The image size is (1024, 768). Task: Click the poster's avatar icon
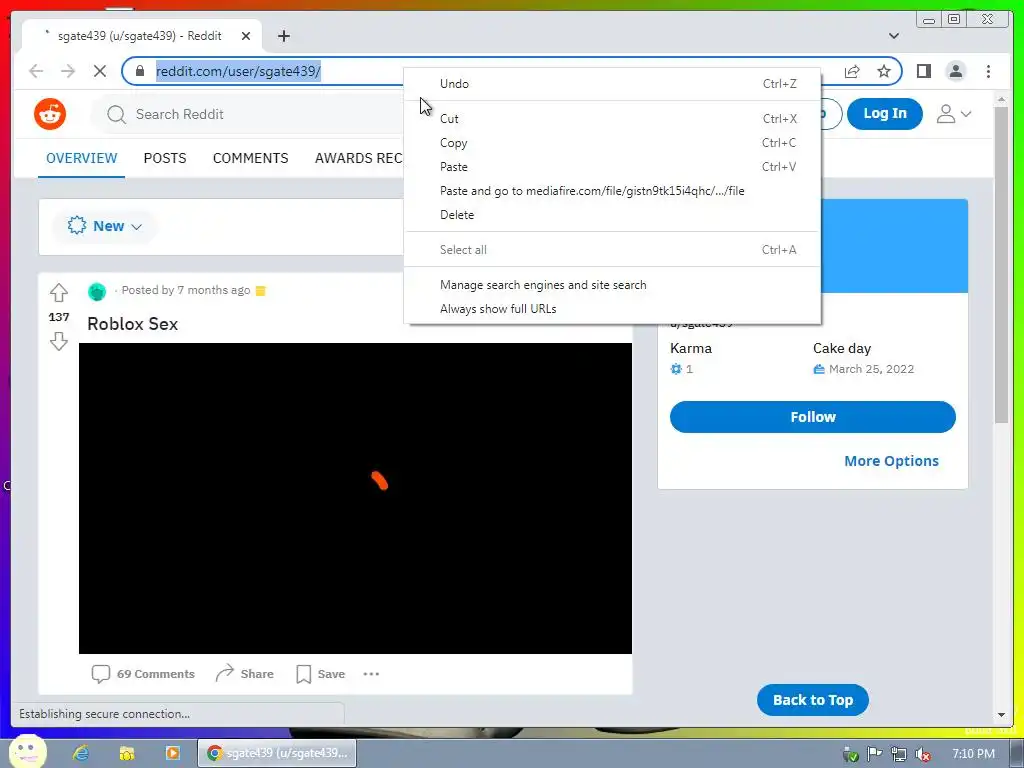[97, 291]
